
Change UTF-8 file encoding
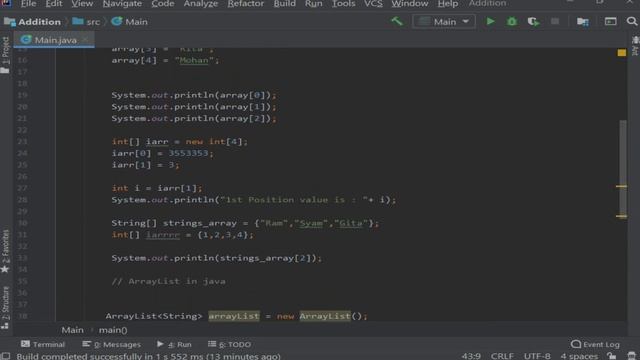(537, 356)
